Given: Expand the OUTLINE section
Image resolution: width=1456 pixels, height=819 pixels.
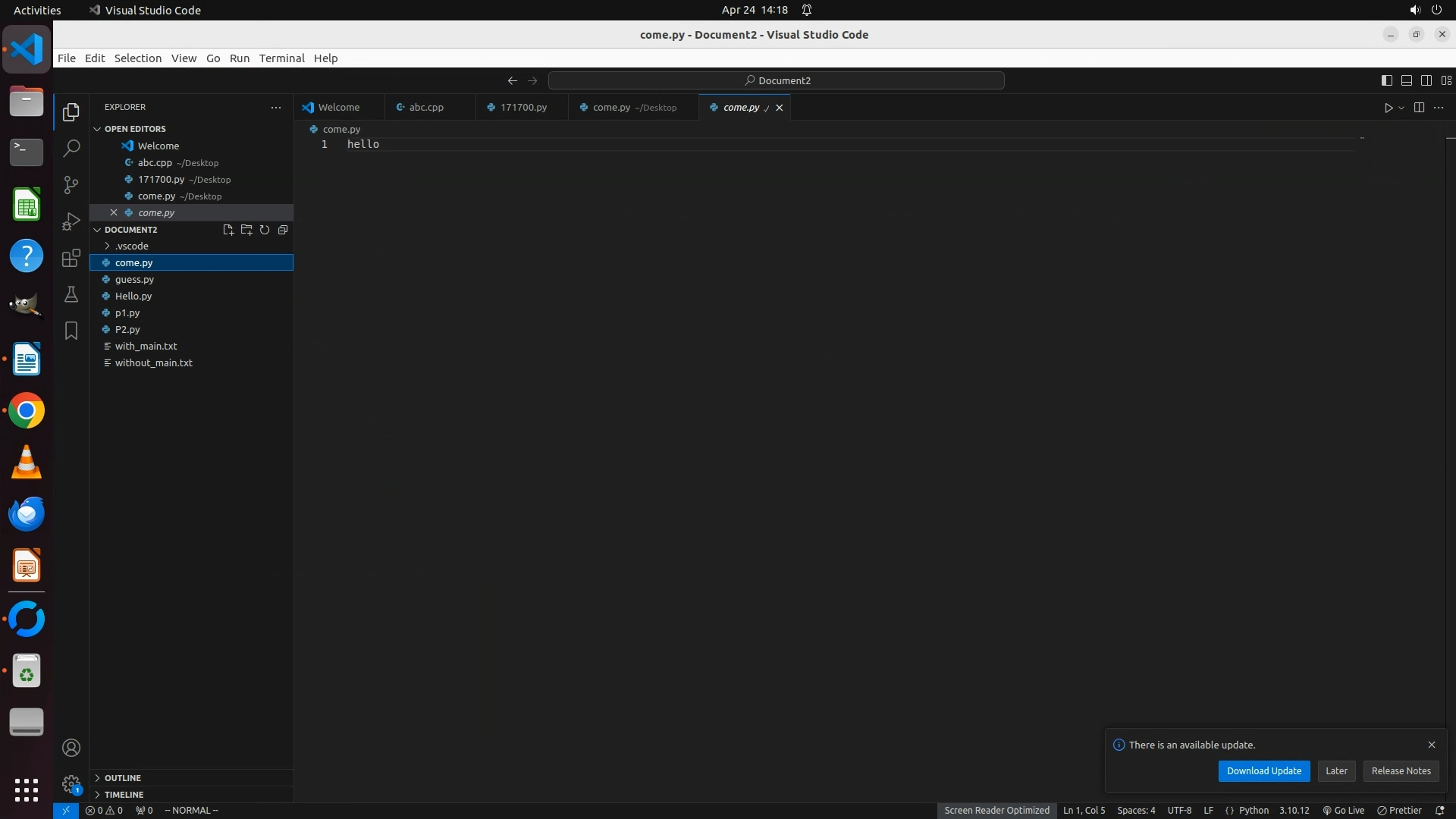Looking at the screenshot, I should click(123, 778).
